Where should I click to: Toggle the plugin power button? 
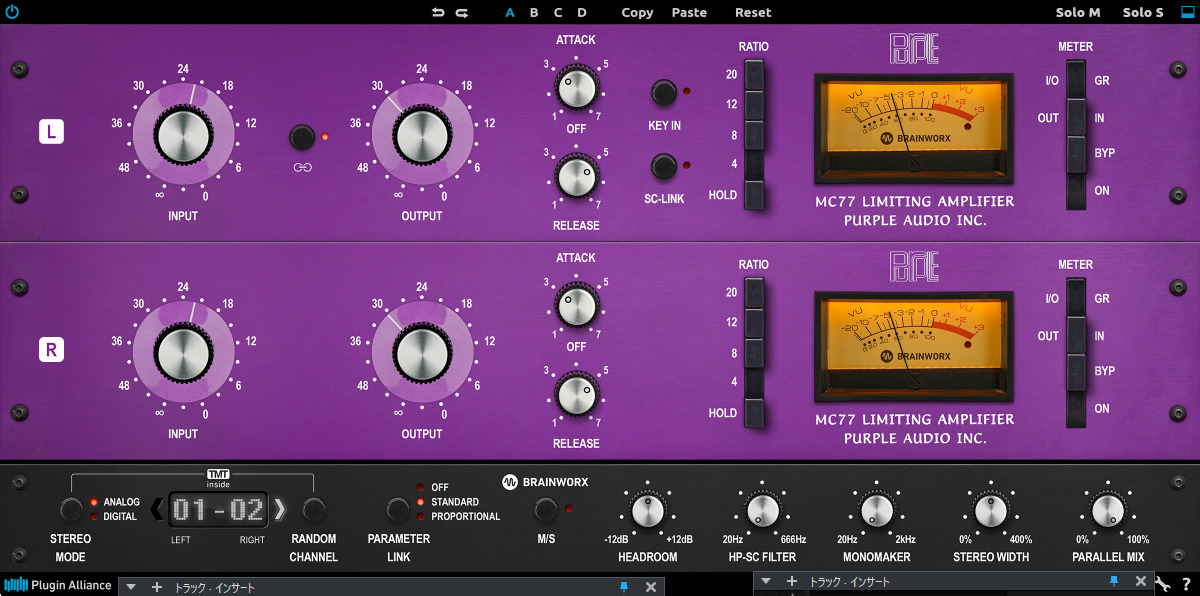(11, 13)
